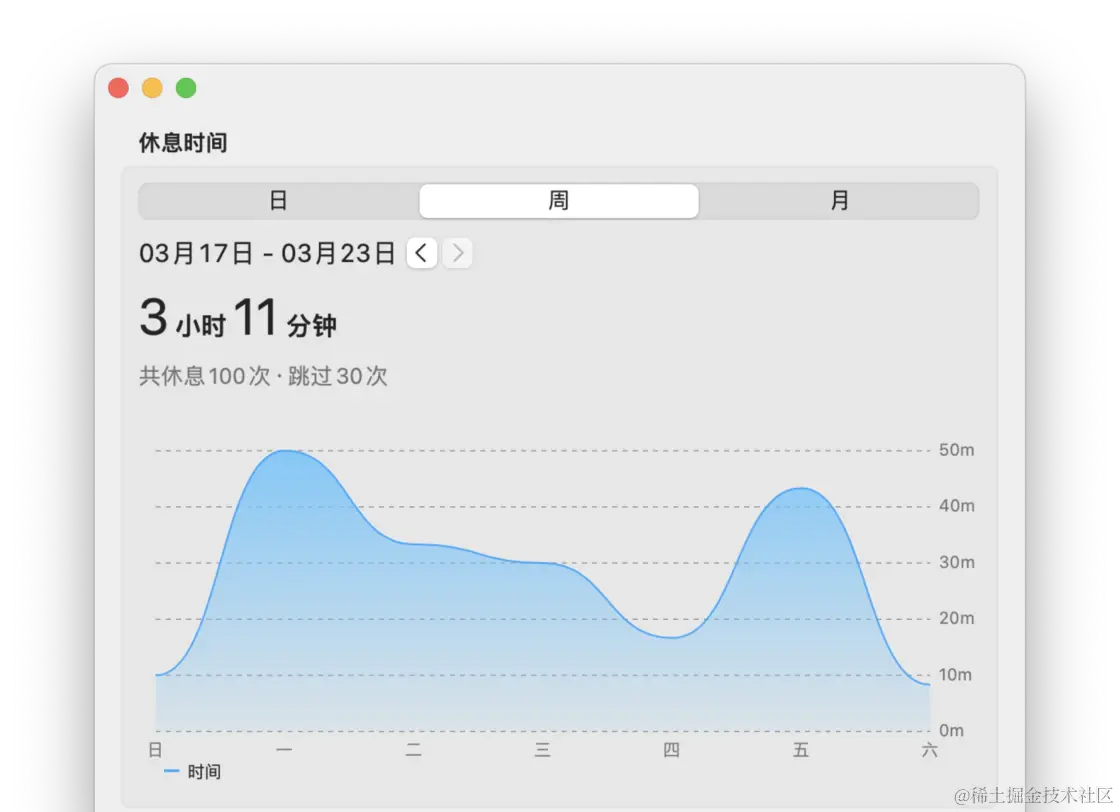Screen dimensions: 1120x812
Task: Switch to the 月 (month) tab
Action: 839,201
